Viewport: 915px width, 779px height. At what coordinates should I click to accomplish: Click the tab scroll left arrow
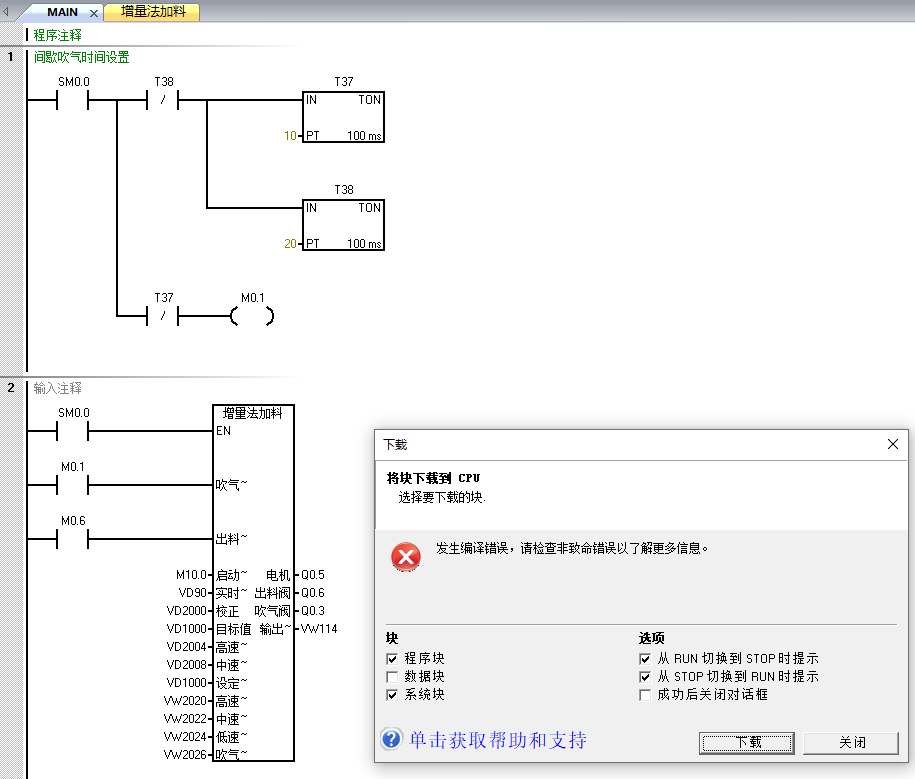[x=8, y=12]
